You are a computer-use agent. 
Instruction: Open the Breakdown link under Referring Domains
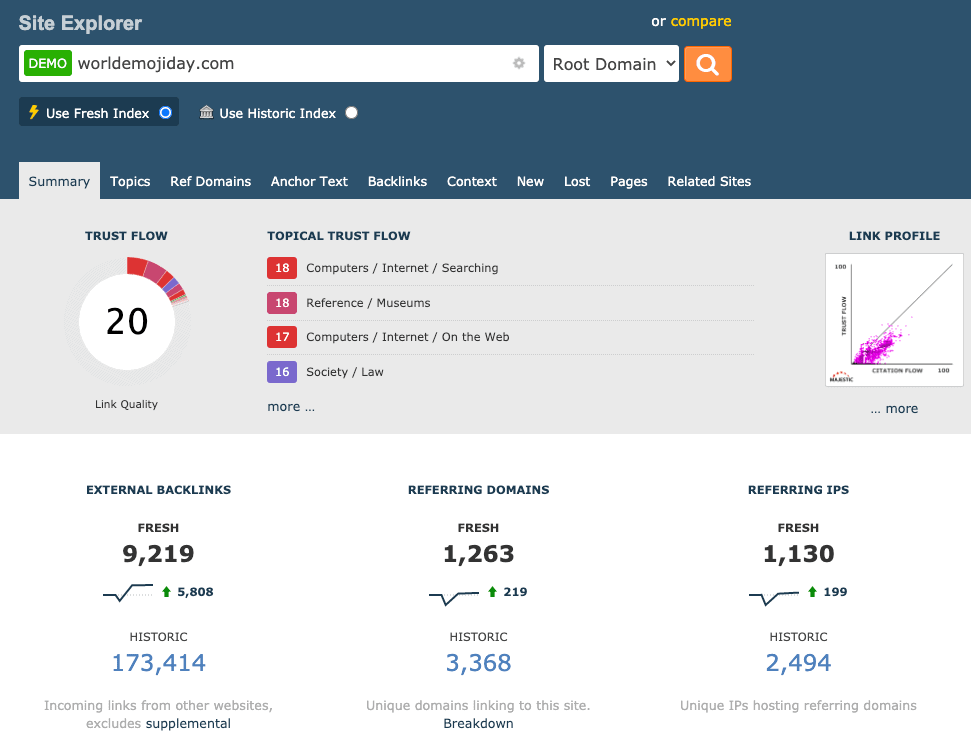coord(478,723)
